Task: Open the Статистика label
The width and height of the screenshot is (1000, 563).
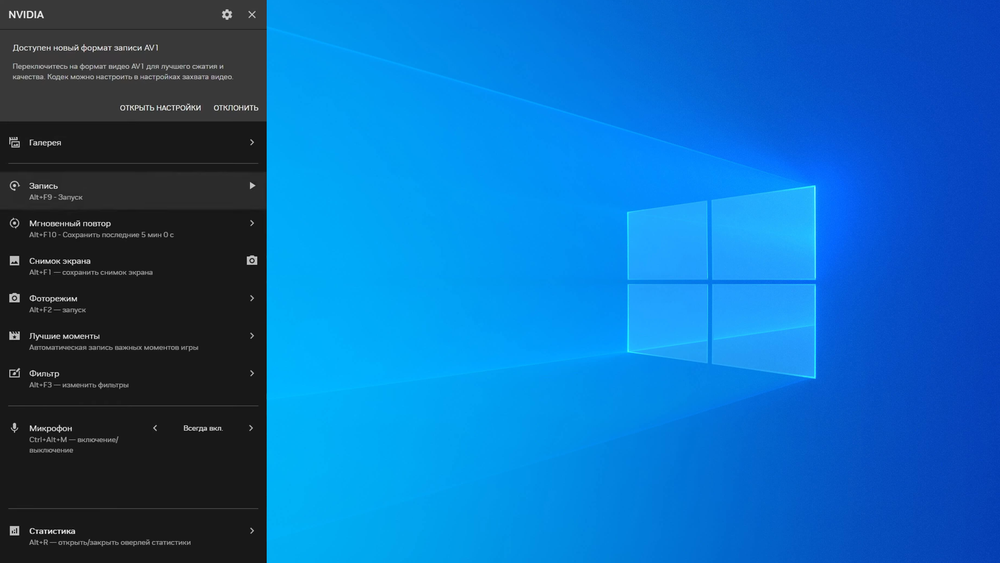Action: pyautogui.click(x=52, y=531)
